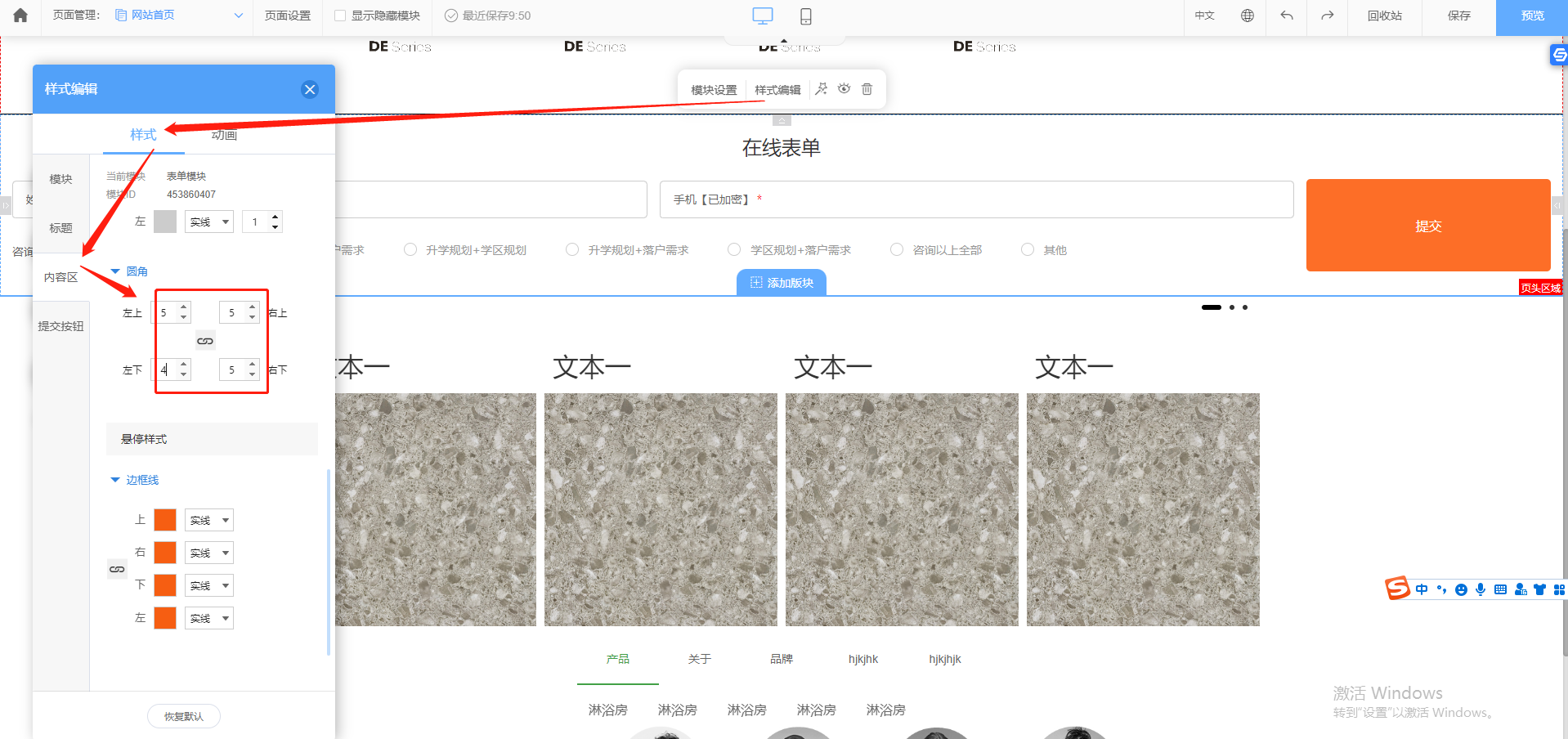Screen dimensions: 1568x739
Task: Open the bottom border 实线 line style dropdown
Action: point(209,585)
